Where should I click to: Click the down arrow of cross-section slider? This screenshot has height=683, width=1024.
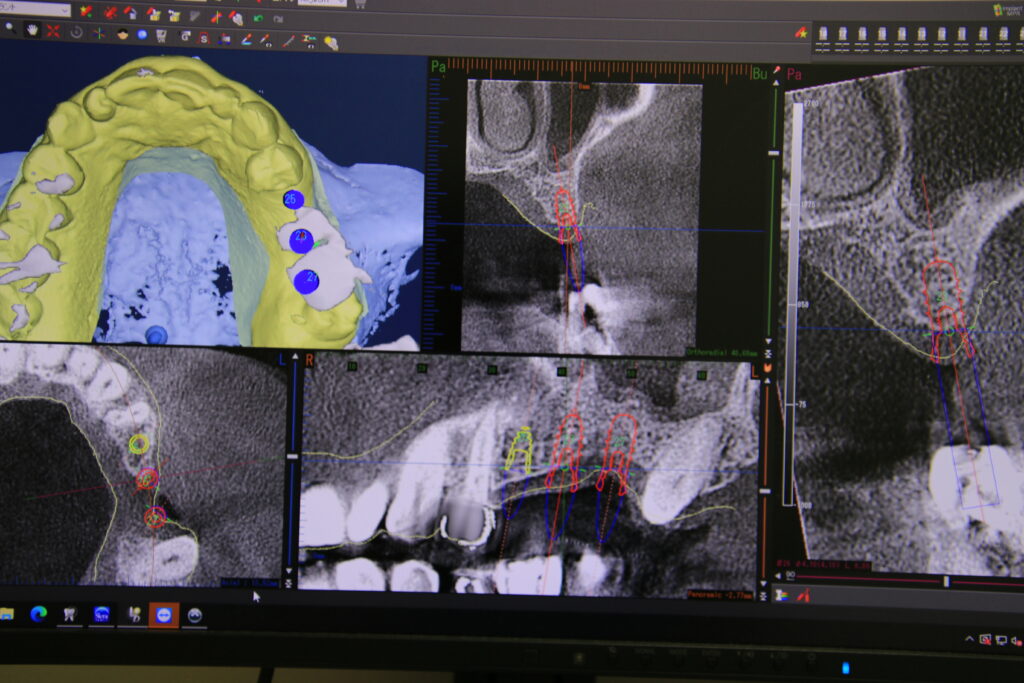pos(769,342)
